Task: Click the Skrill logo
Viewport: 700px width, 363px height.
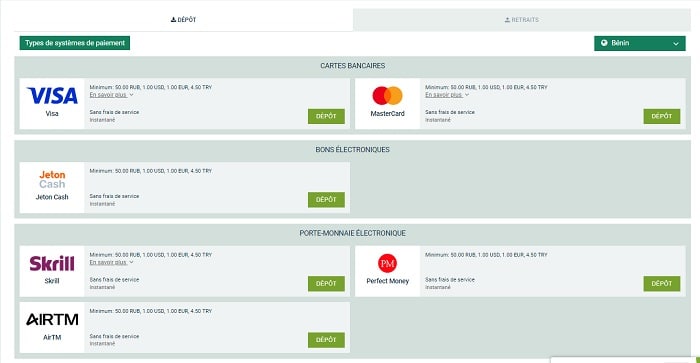Action: point(52,263)
